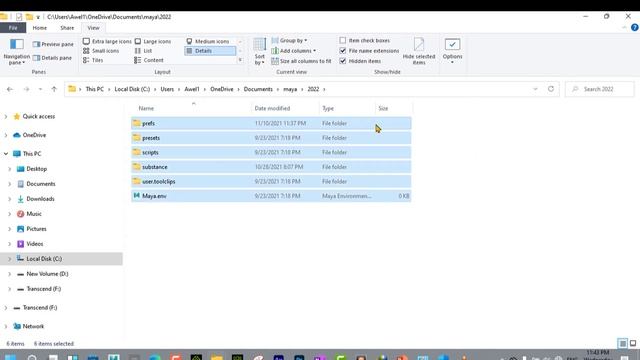Open the Navigation pane menu
Screen dimensions: 640x360
16,52
